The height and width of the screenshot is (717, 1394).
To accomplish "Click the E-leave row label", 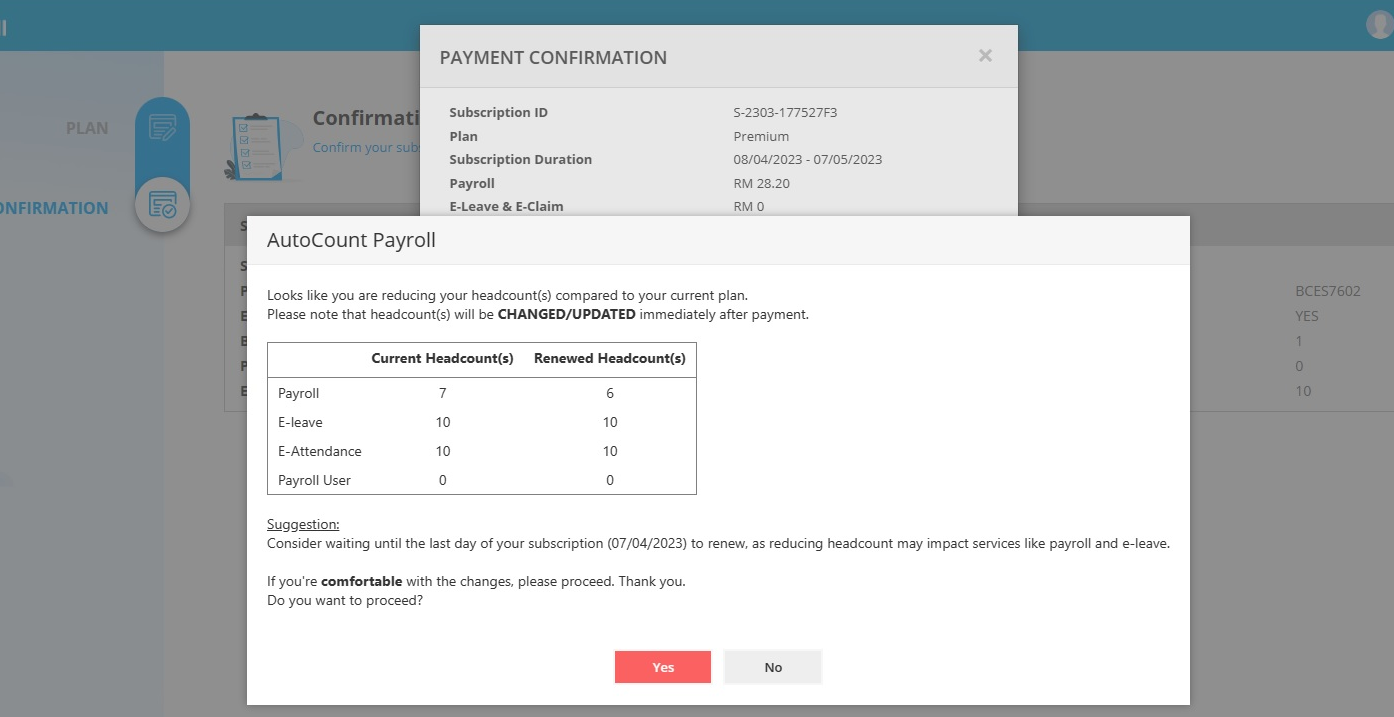I will pos(300,422).
